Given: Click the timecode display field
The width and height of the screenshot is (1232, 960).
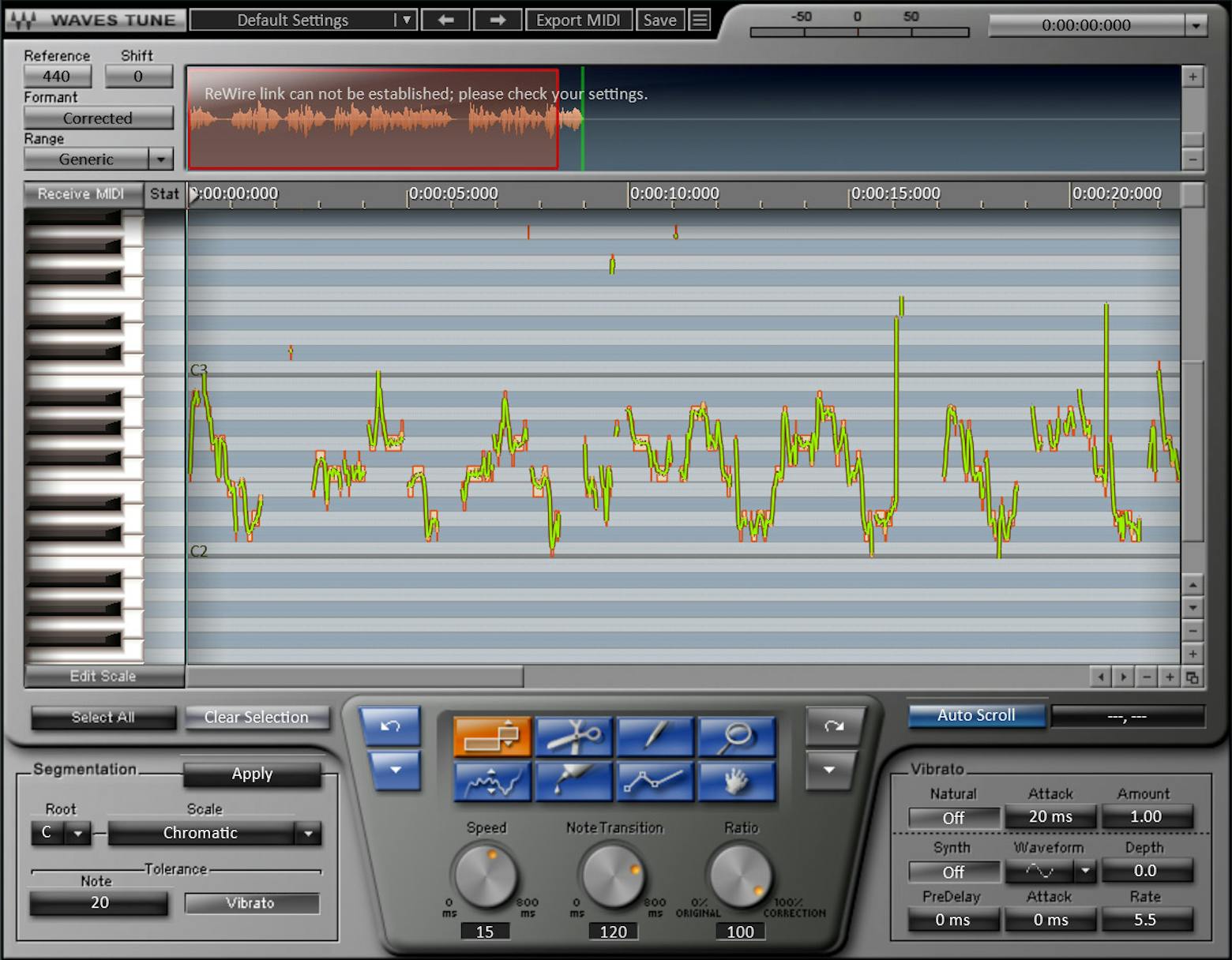Looking at the screenshot, I should tap(1090, 25).
